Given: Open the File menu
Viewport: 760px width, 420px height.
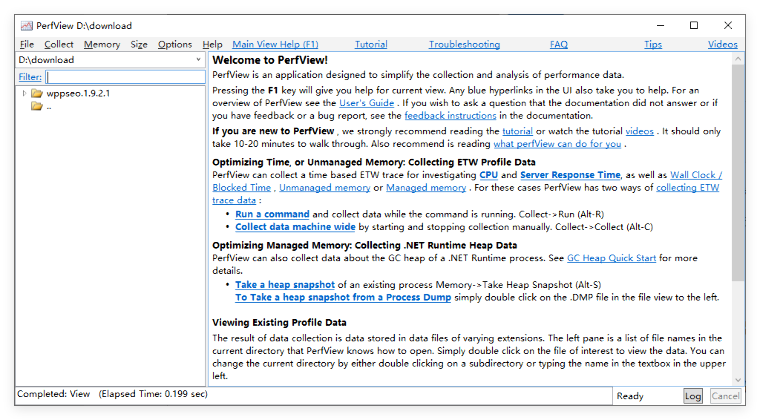Looking at the screenshot, I should pos(27,44).
